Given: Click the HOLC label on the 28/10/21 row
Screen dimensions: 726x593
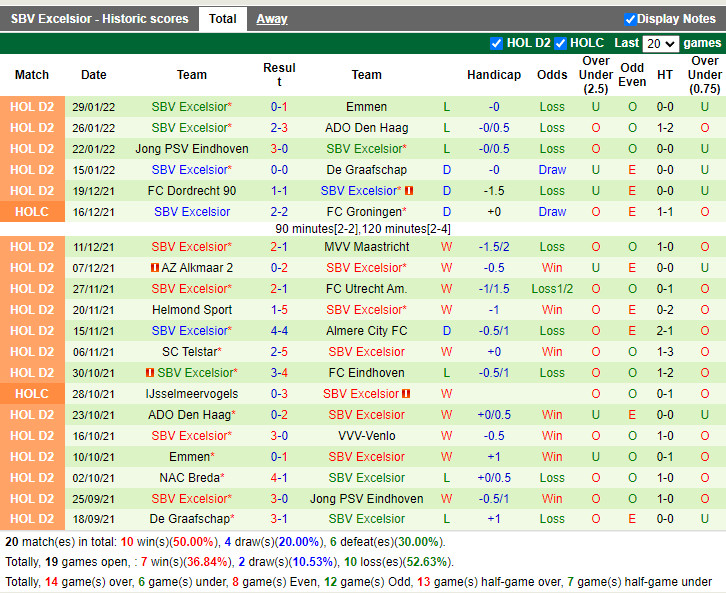Looking at the screenshot, I should tap(32, 394).
